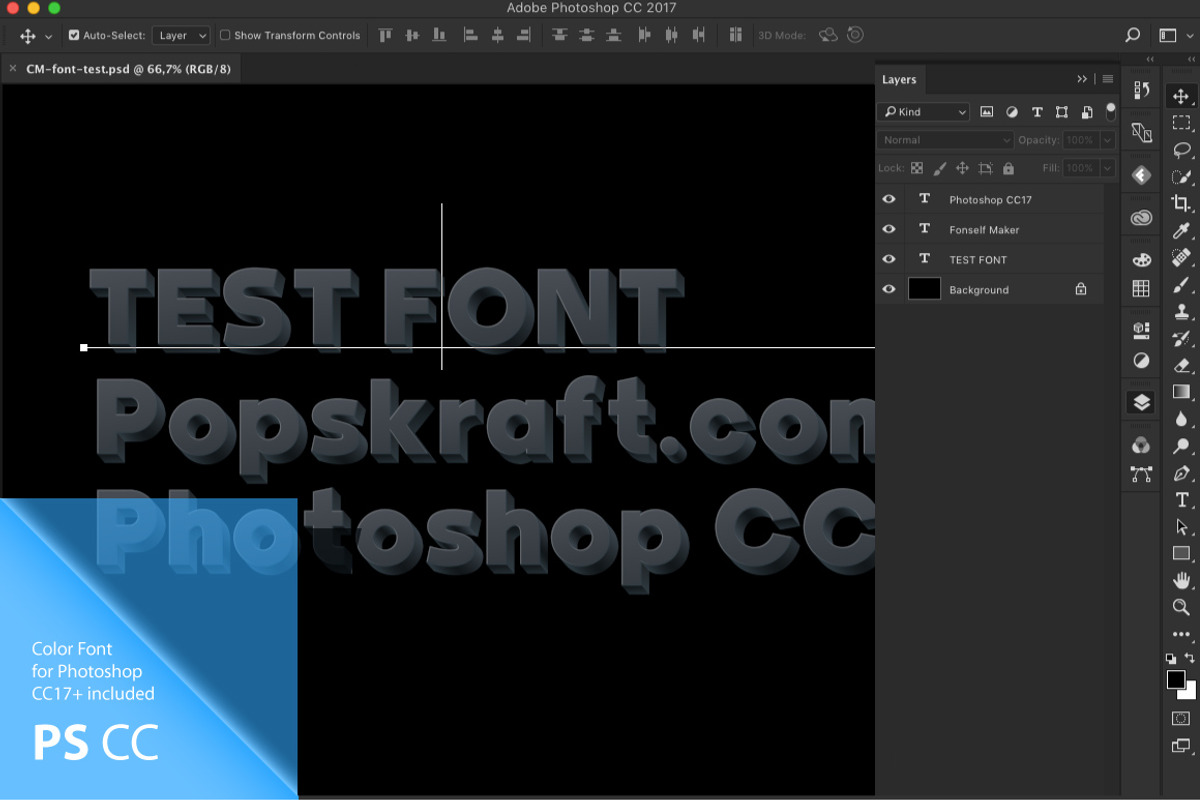Select the Move tool in the toolbox
This screenshot has width=1200, height=800.
coord(1181,96)
